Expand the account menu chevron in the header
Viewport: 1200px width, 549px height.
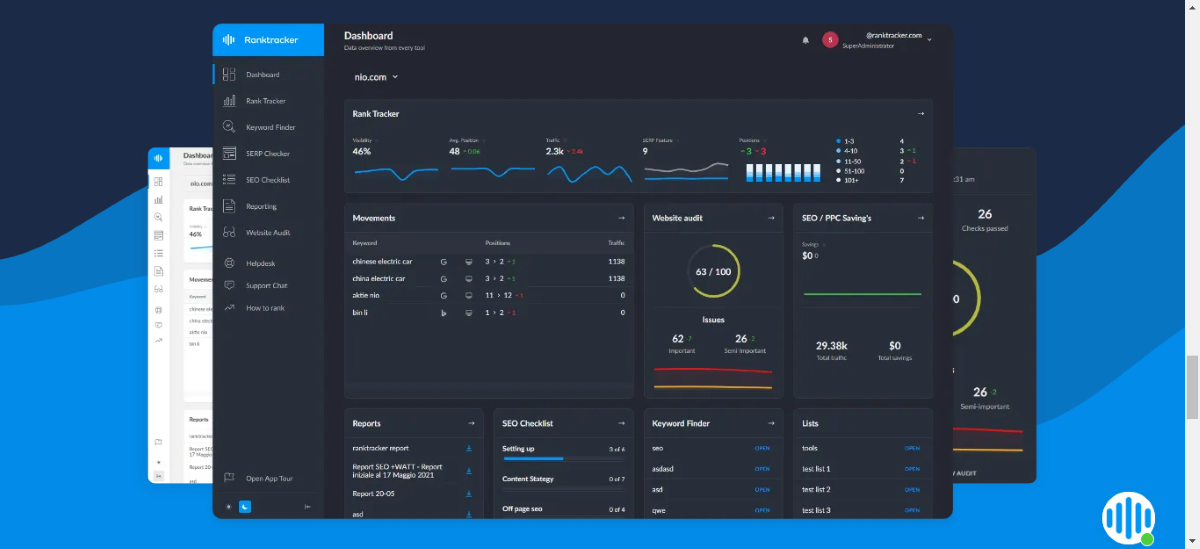930,40
